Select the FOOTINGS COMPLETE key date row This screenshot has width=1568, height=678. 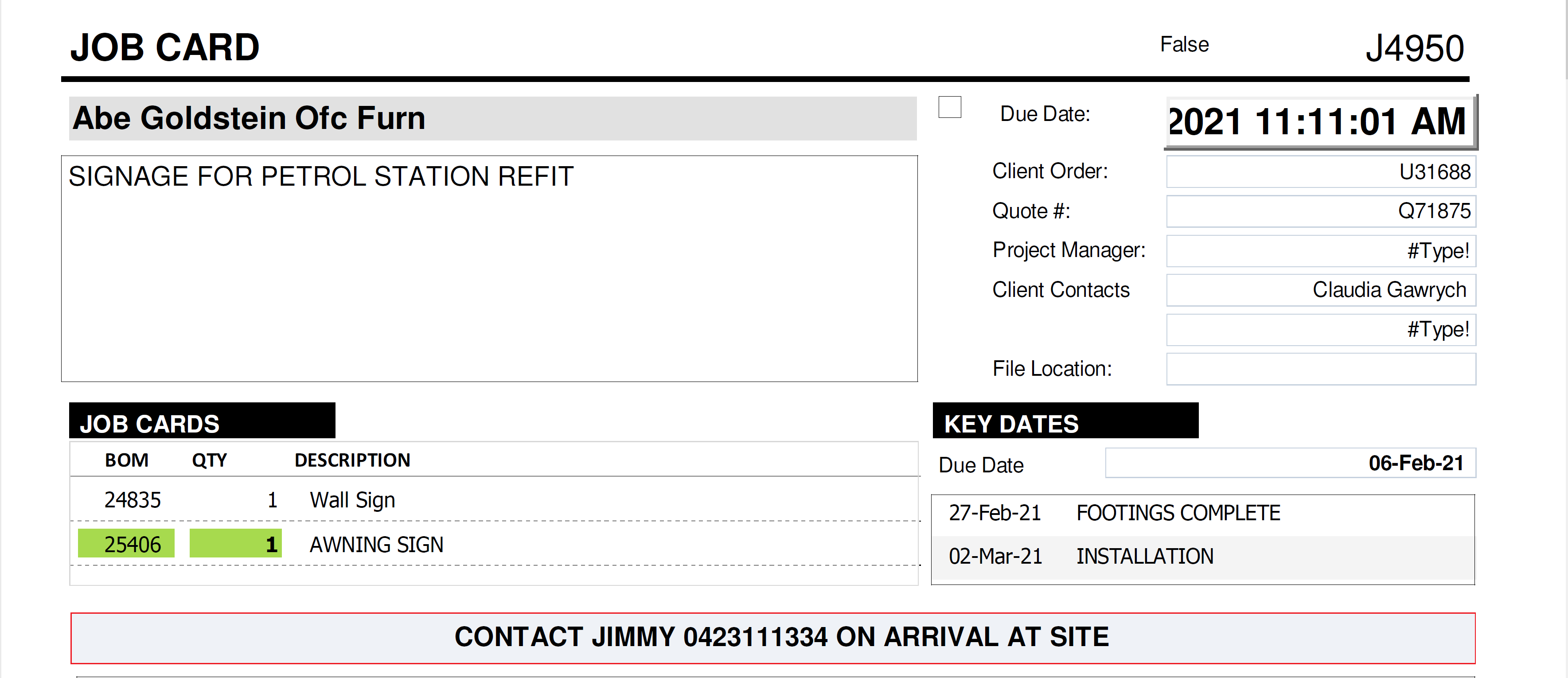[1203, 514]
